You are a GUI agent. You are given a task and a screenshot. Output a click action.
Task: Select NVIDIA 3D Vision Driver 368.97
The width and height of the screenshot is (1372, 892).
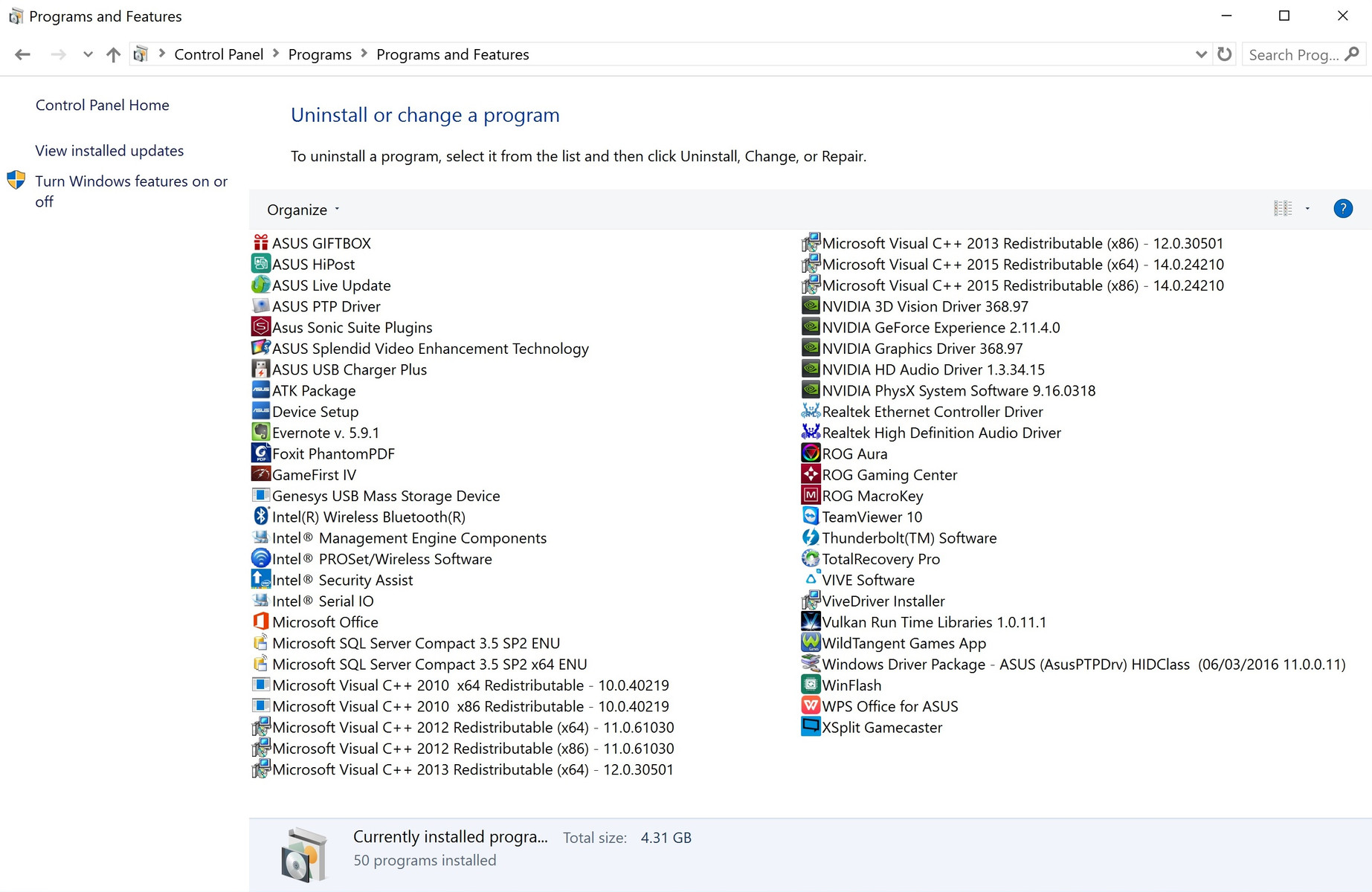[x=915, y=306]
